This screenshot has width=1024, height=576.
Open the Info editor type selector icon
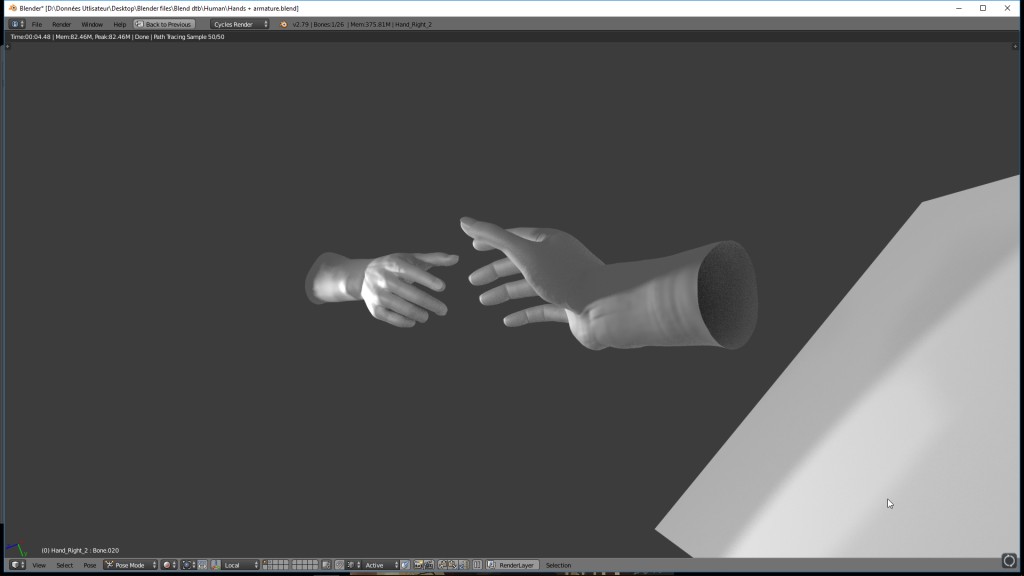[x=16, y=24]
